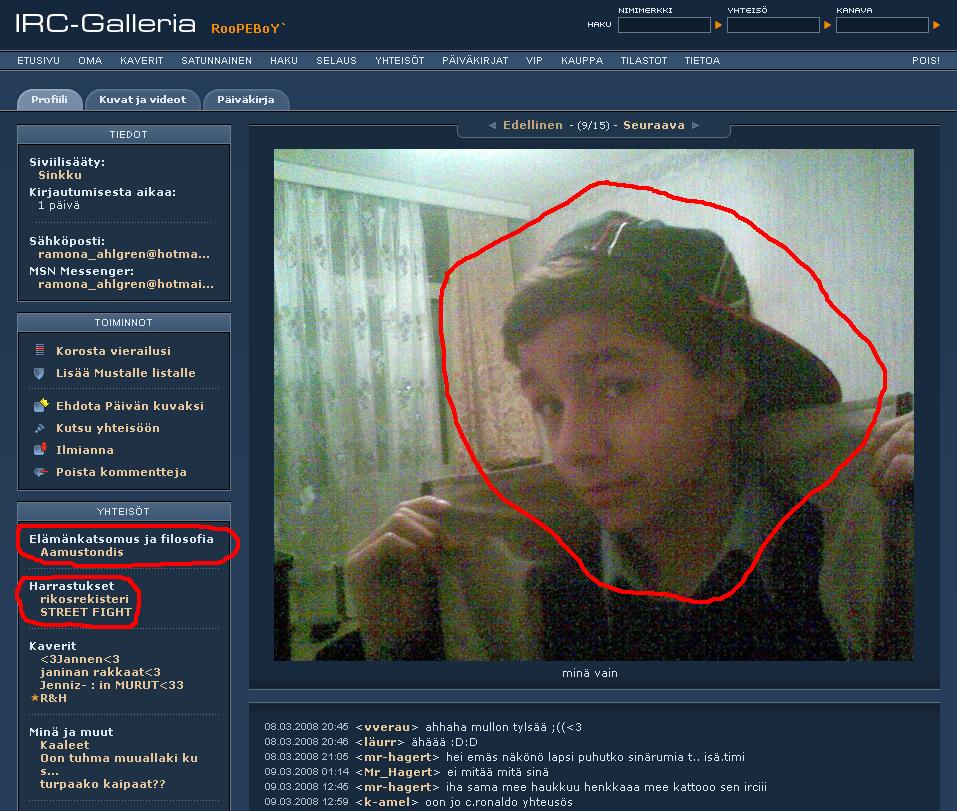The height and width of the screenshot is (811, 957).
Task: Click the Ehdota Päivän kuvaksi star icon
Action: point(41,405)
